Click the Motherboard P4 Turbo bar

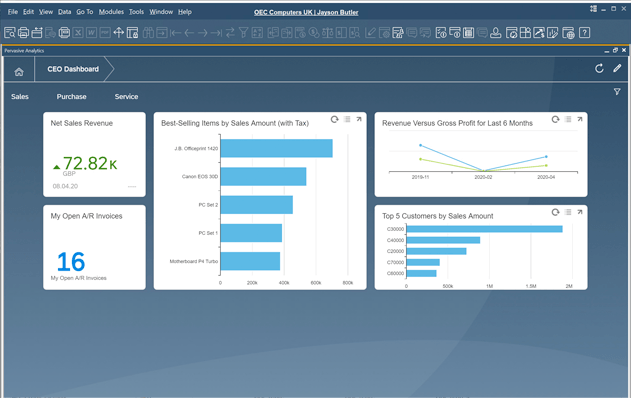click(x=250, y=261)
